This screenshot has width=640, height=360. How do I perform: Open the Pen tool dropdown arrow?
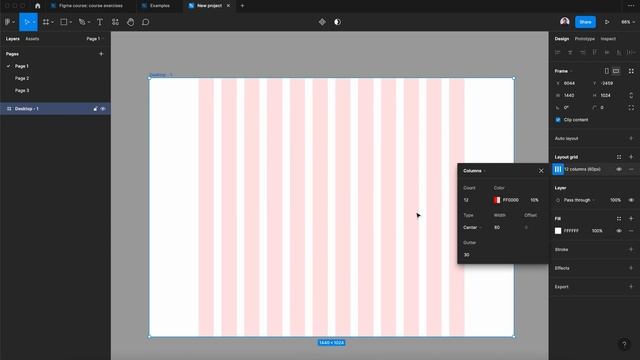click(89, 22)
